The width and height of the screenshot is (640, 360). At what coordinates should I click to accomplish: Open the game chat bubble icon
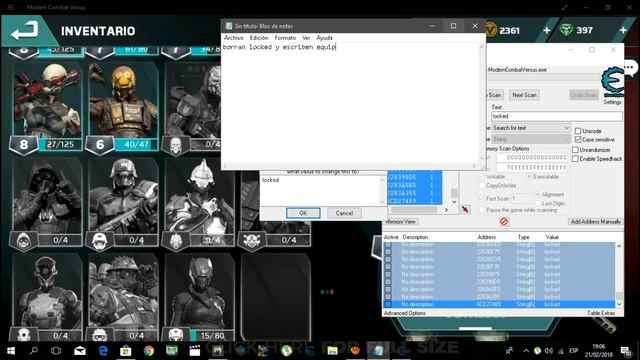tap(630, 67)
